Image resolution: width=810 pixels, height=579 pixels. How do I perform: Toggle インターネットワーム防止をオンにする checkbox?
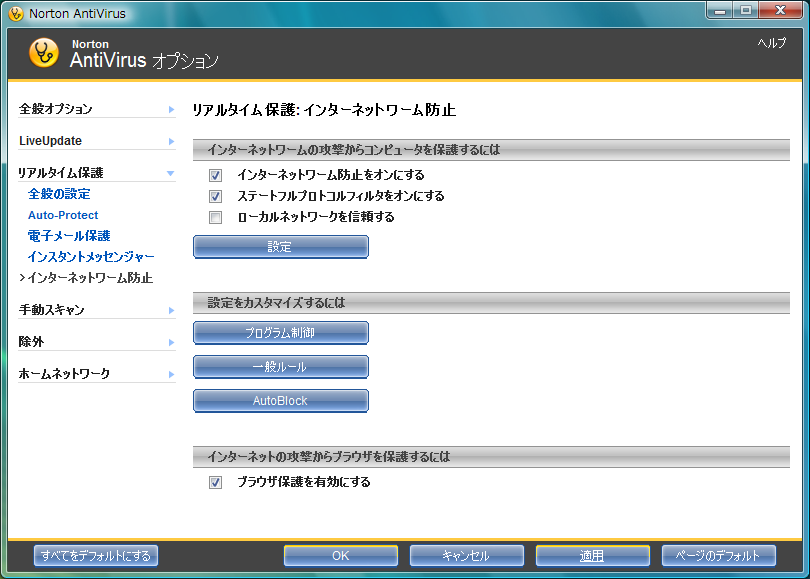point(215,175)
